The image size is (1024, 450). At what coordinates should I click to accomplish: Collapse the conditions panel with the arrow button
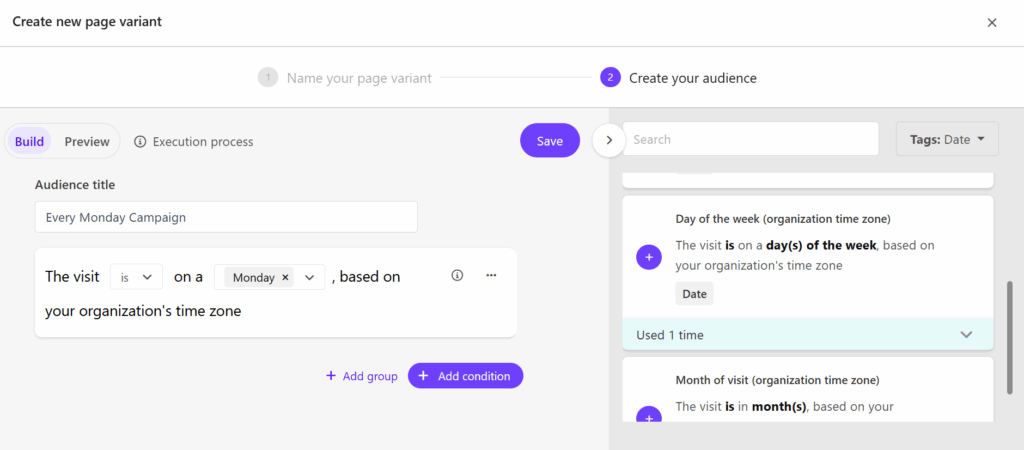(x=609, y=140)
